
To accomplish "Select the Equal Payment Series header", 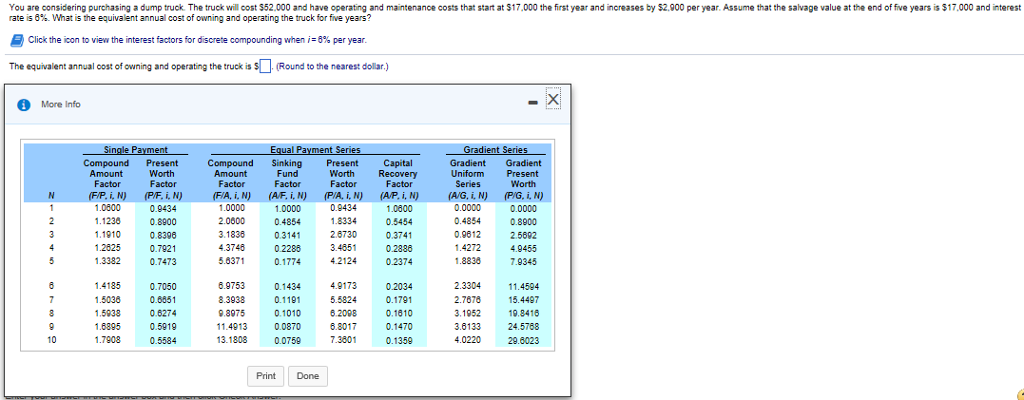I will point(315,150).
